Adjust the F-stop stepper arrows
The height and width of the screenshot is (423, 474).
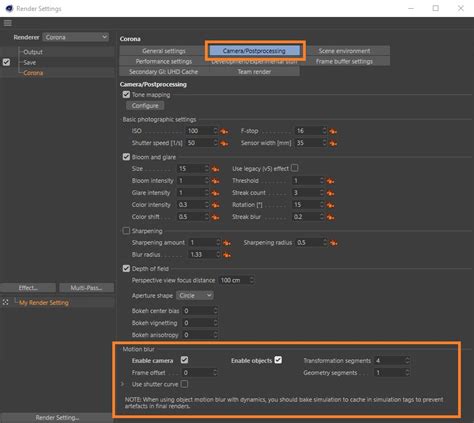point(324,131)
